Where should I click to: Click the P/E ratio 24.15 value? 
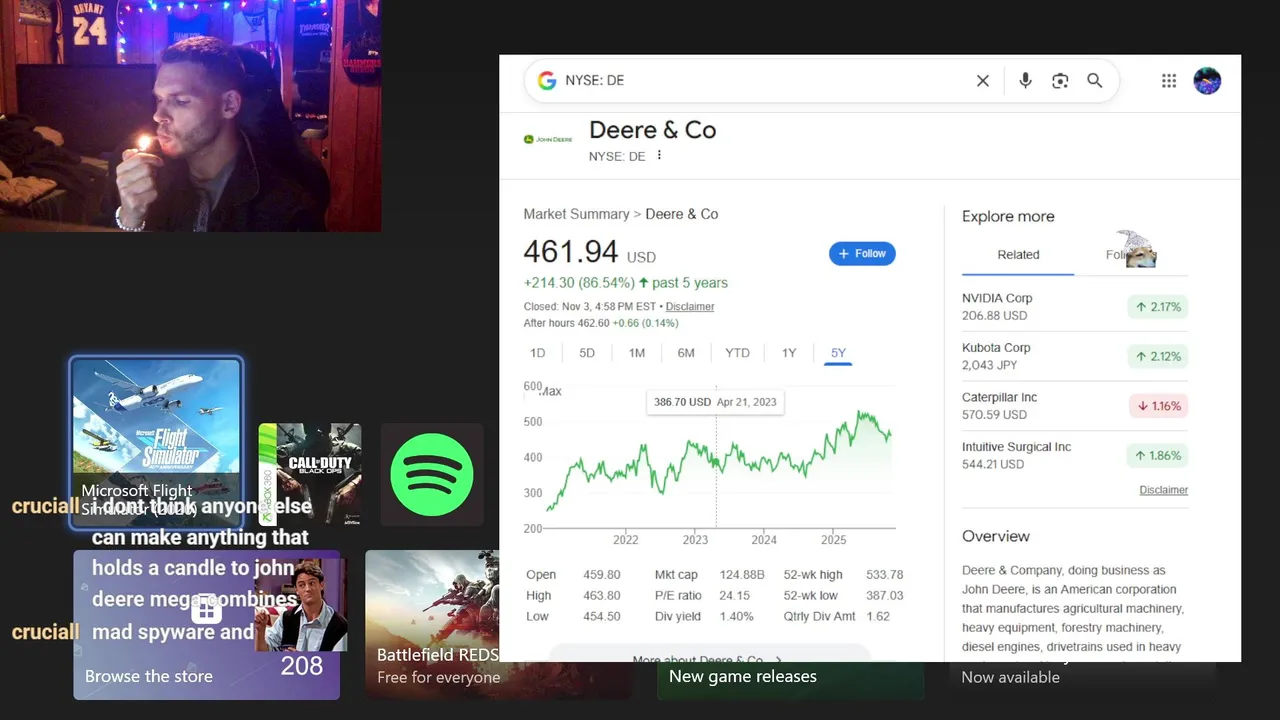(x=734, y=596)
